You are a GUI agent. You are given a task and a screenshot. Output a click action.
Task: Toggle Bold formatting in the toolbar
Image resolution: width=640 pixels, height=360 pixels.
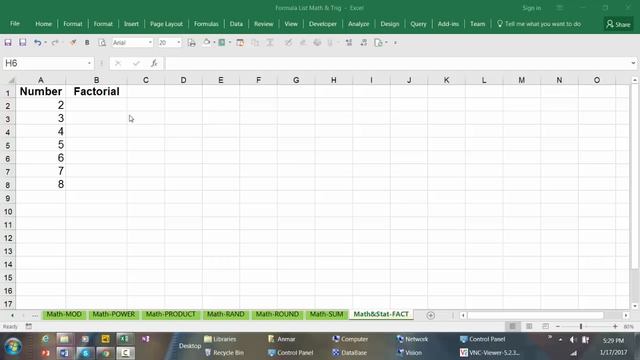tap(87, 42)
